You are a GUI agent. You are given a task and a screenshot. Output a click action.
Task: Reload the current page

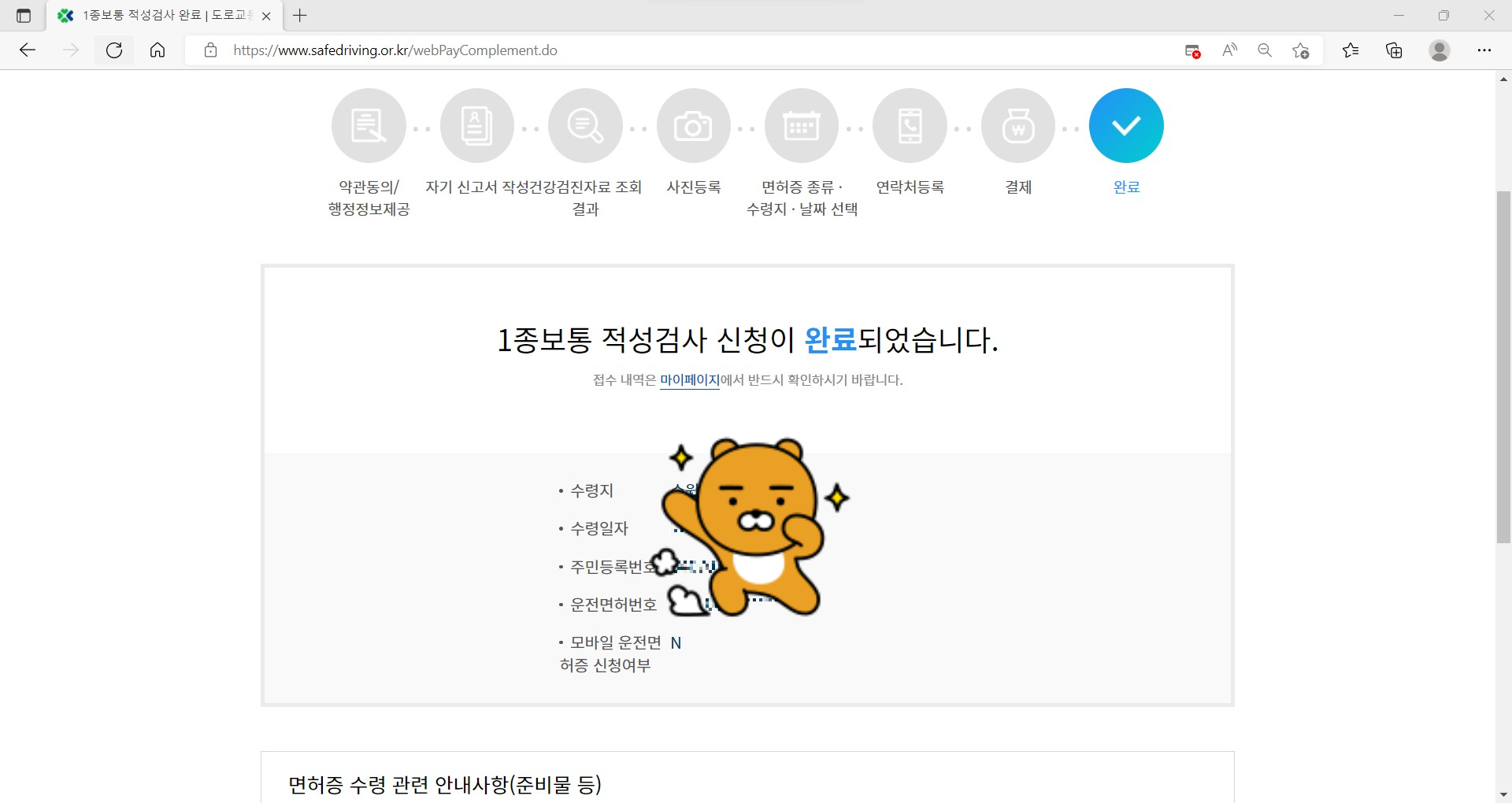tap(114, 50)
